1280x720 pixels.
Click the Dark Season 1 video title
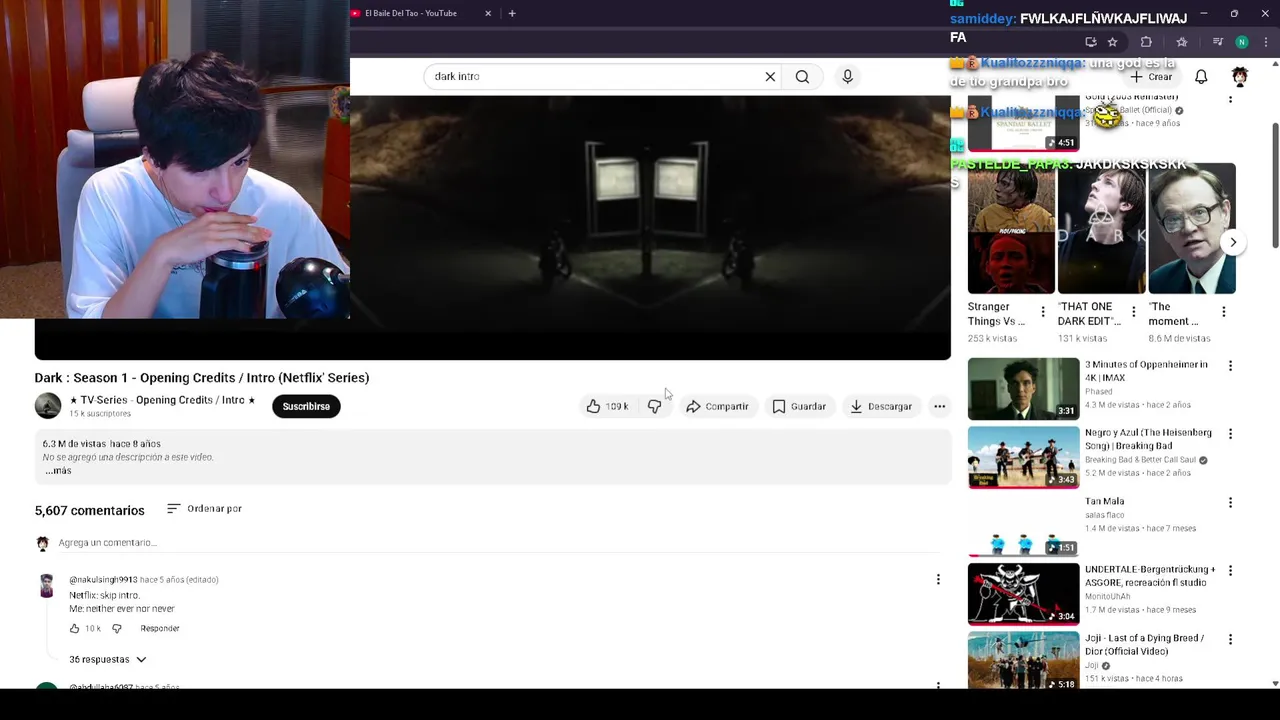tap(202, 378)
